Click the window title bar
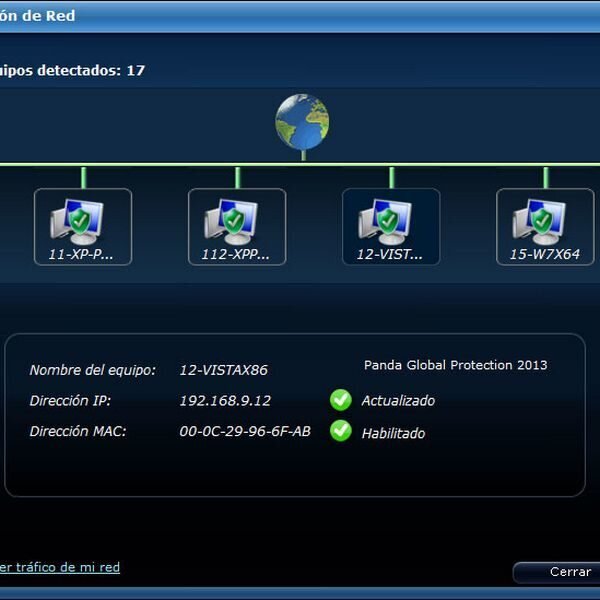This screenshot has height=600, width=600. (300, 16)
